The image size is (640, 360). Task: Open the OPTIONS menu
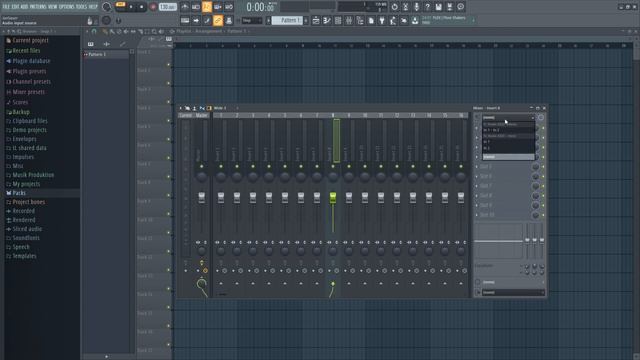67,7
